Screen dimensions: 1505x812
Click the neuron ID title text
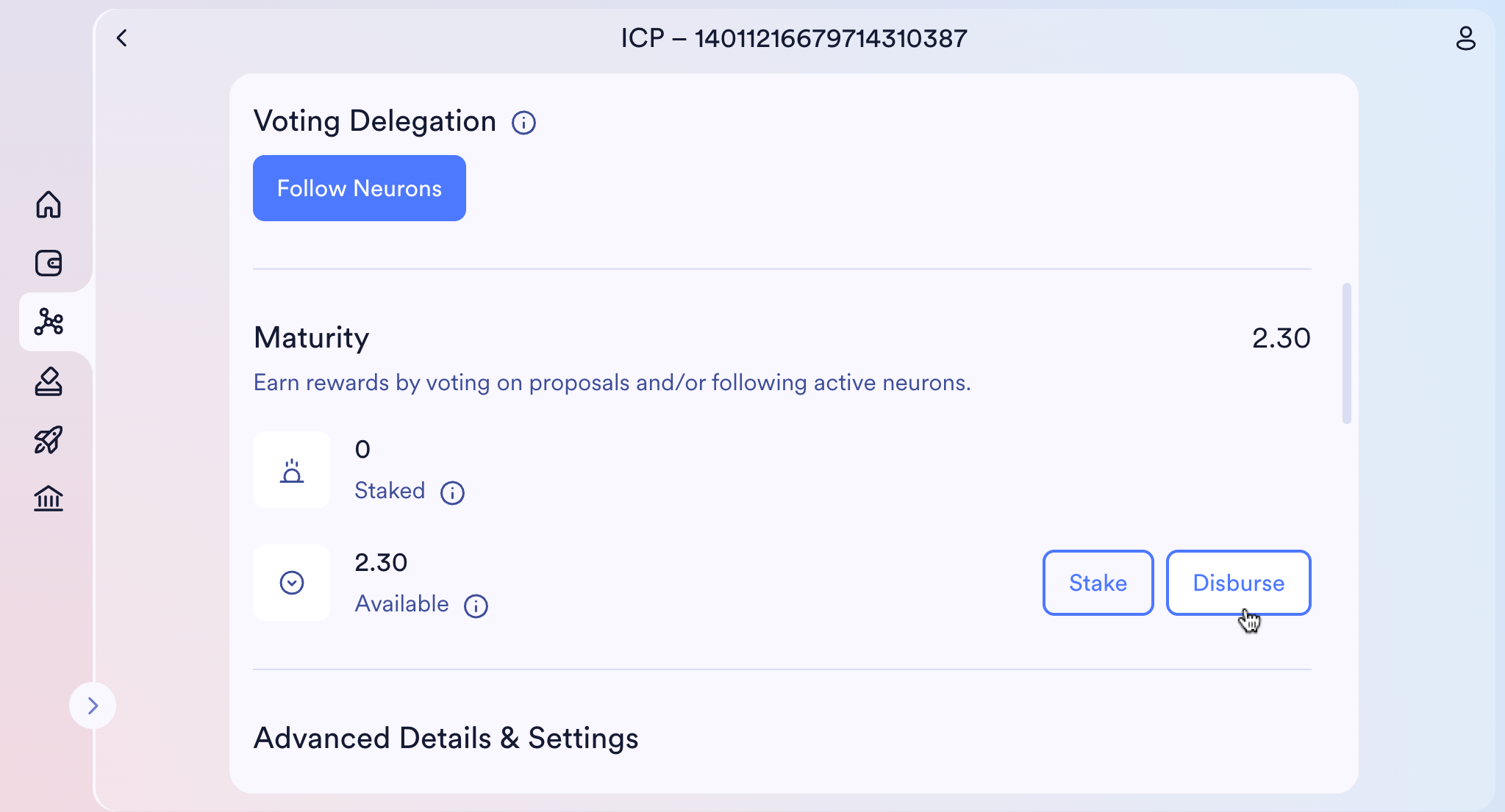(x=794, y=37)
